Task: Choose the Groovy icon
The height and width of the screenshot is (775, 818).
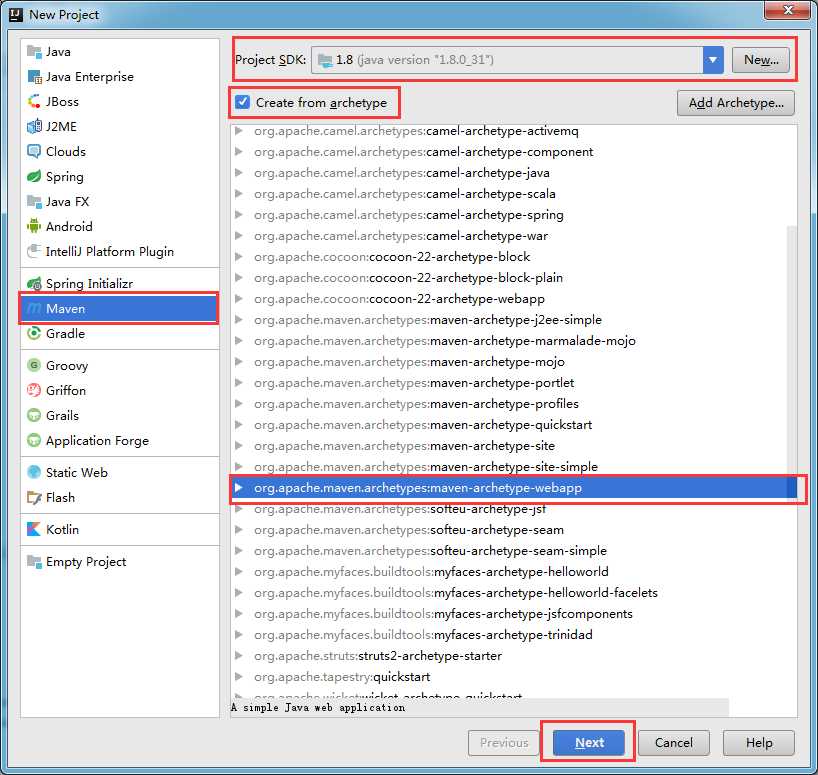Action: click(x=34, y=366)
